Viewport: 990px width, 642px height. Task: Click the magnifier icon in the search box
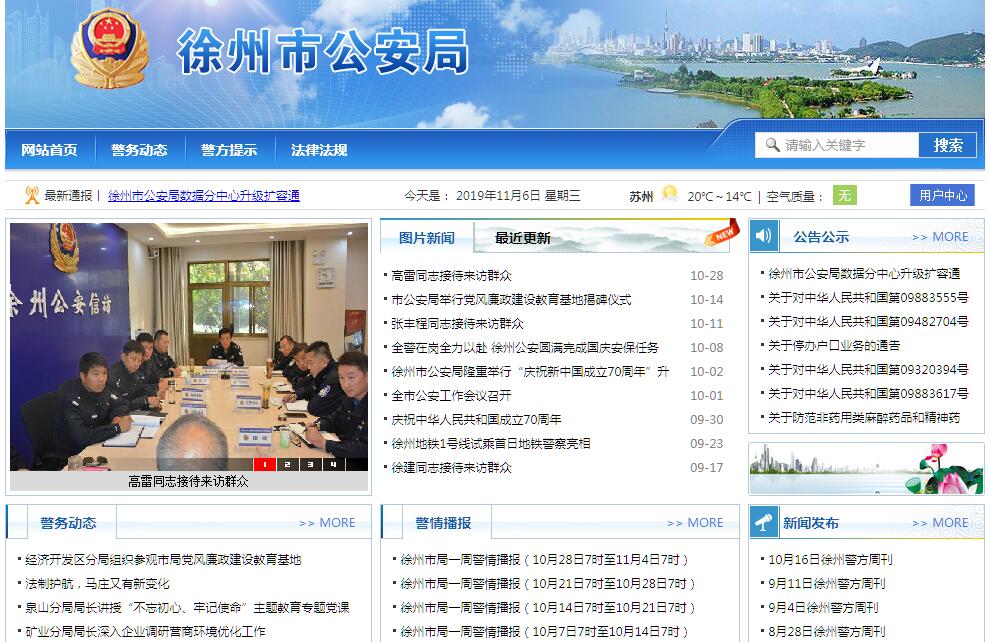[772, 145]
